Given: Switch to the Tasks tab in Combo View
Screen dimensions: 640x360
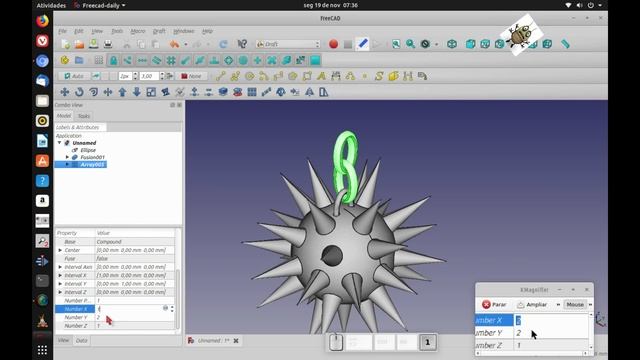Looking at the screenshot, I should (x=84, y=116).
